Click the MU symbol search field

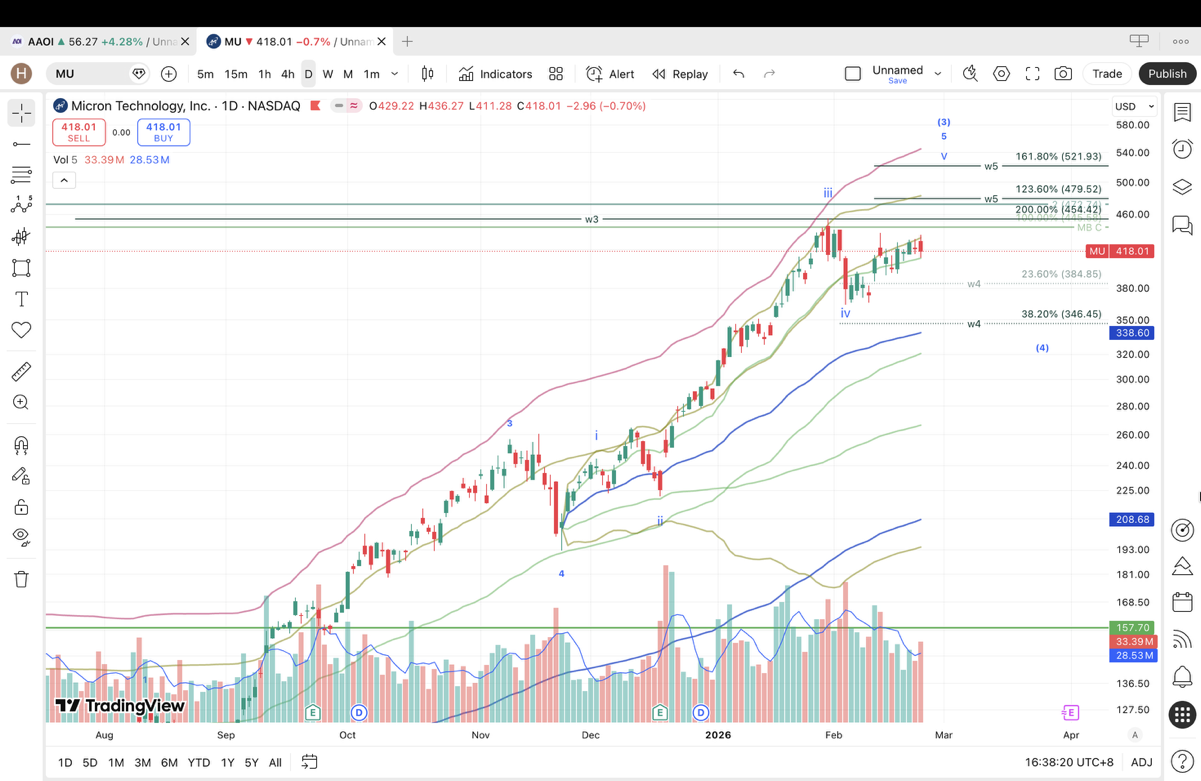[x=88, y=74]
